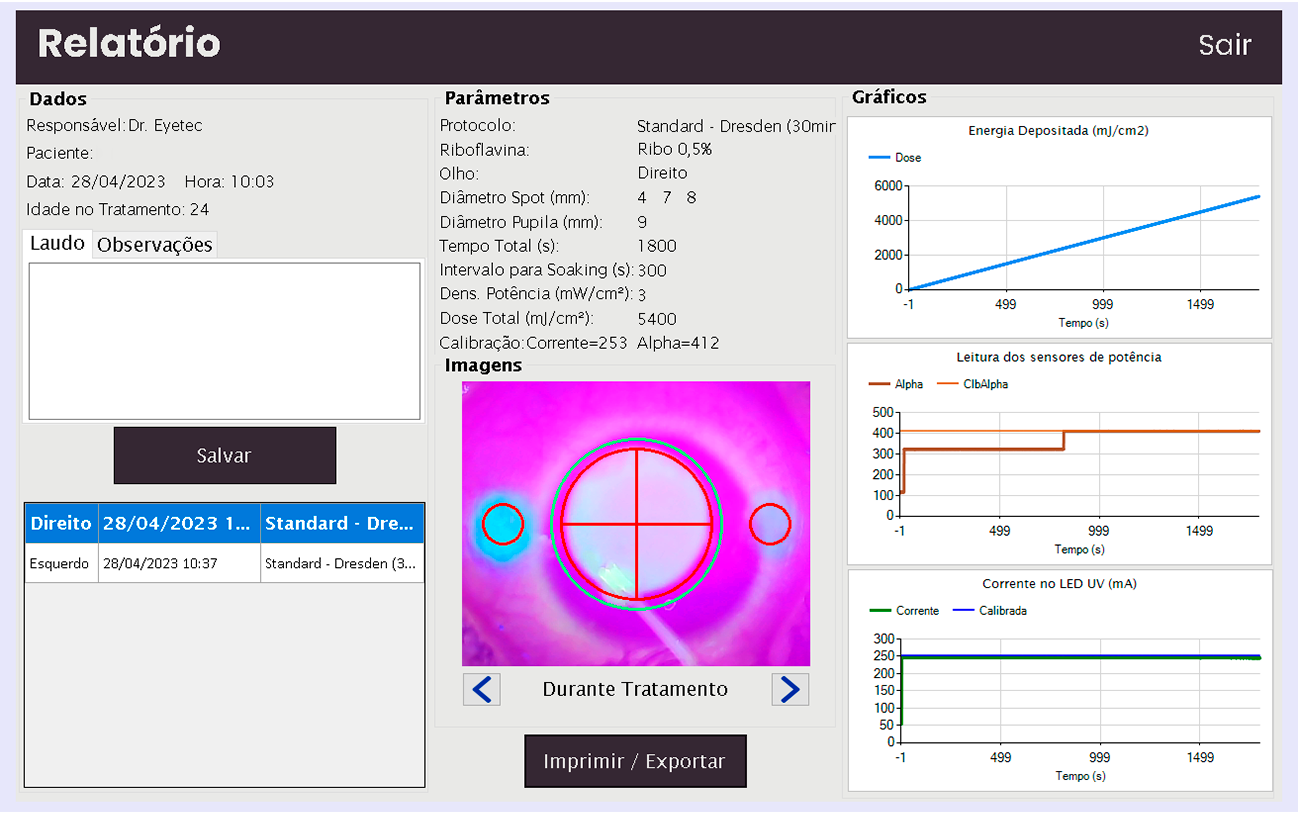Screen dimensions: 1298x814
Task: Click the Paciente label
Action: (60, 154)
